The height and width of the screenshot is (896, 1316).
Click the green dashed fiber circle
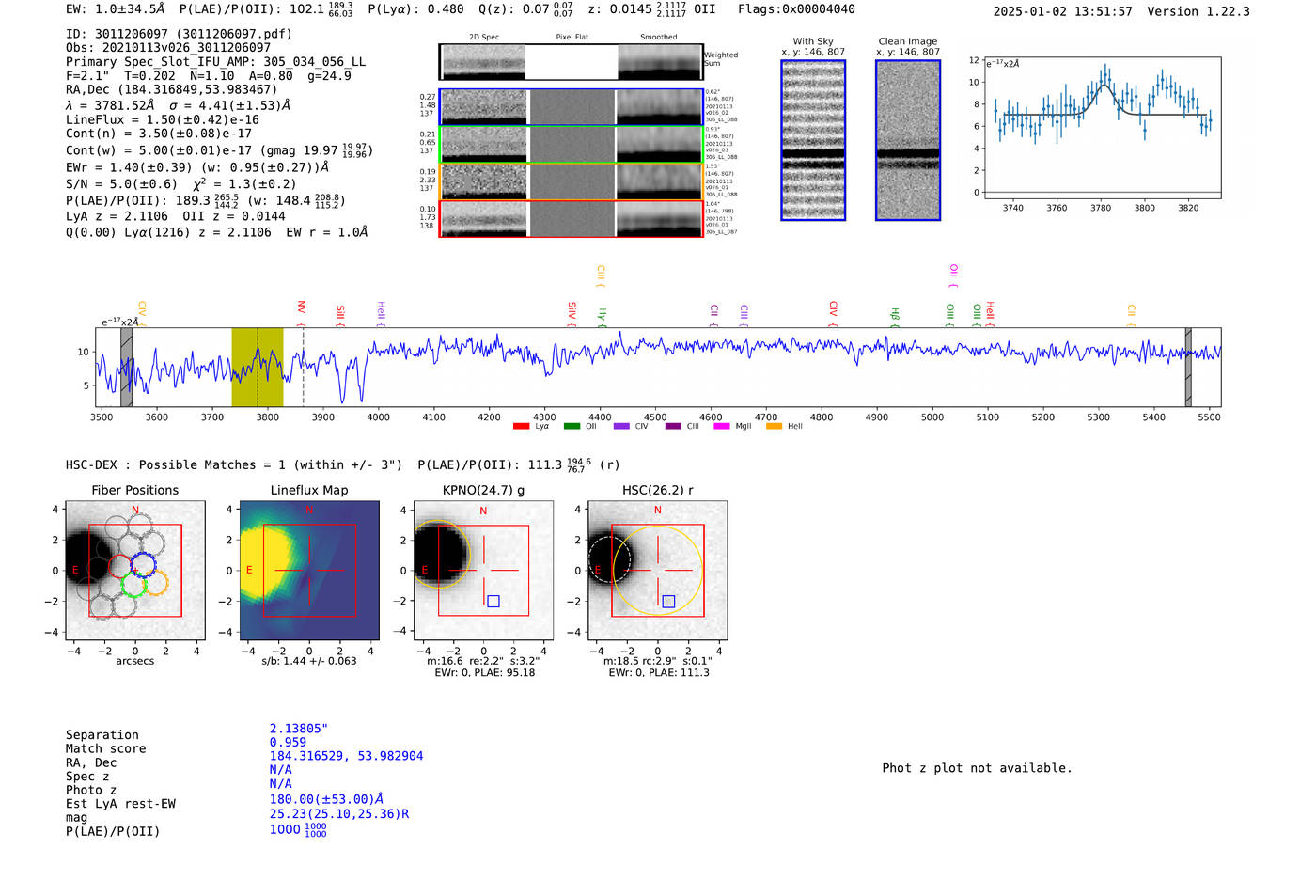[x=134, y=583]
